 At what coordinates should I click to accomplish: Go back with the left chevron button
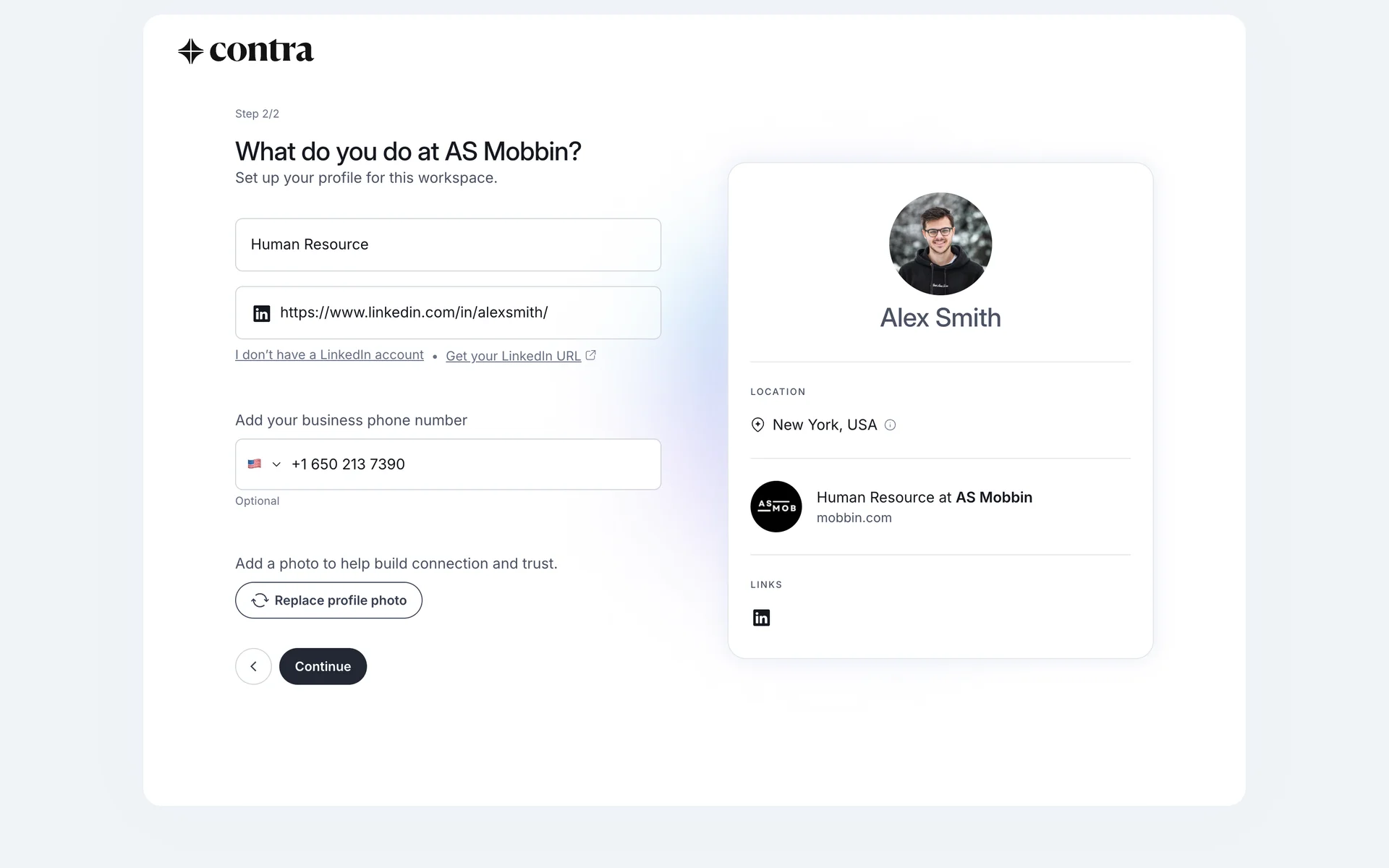[x=253, y=667]
